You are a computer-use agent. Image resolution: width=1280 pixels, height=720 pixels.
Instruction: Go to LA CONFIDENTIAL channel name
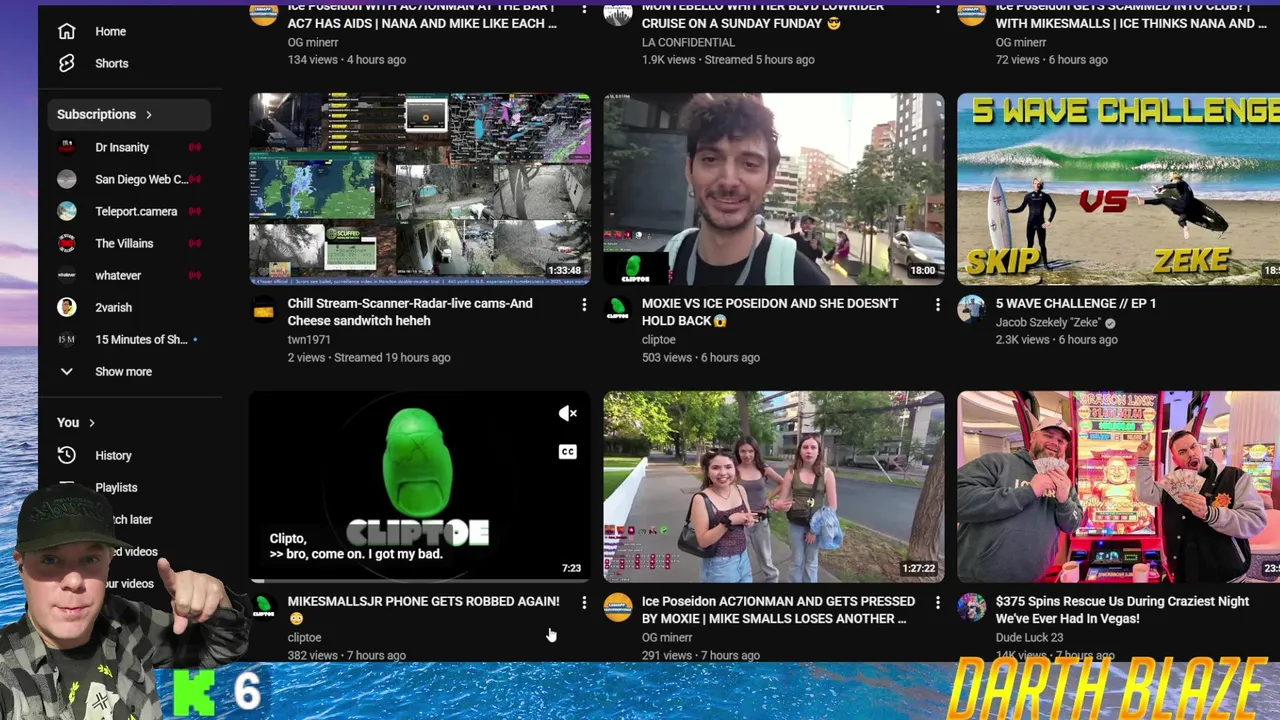(688, 42)
